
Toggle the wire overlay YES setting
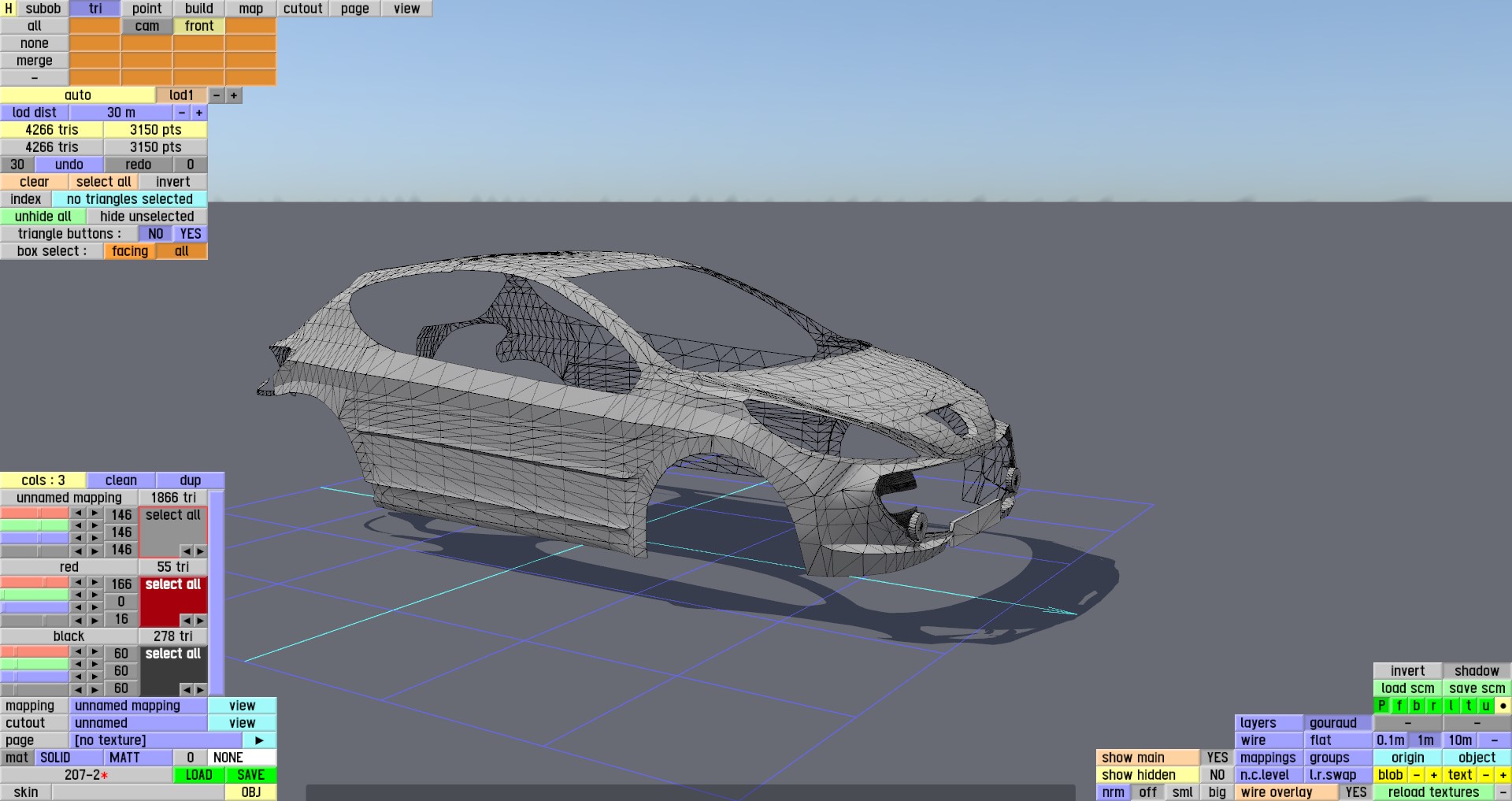click(x=1356, y=792)
